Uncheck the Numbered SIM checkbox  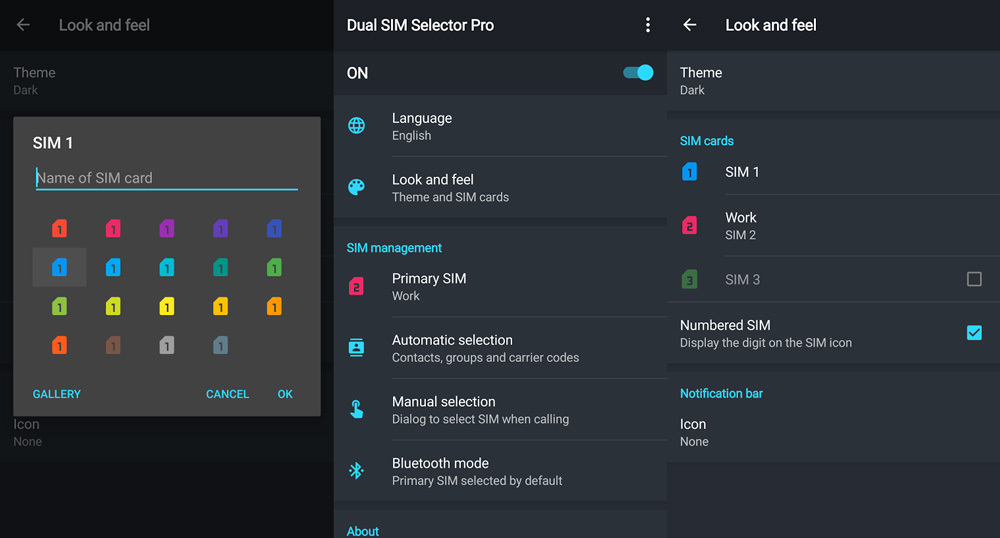tap(974, 333)
